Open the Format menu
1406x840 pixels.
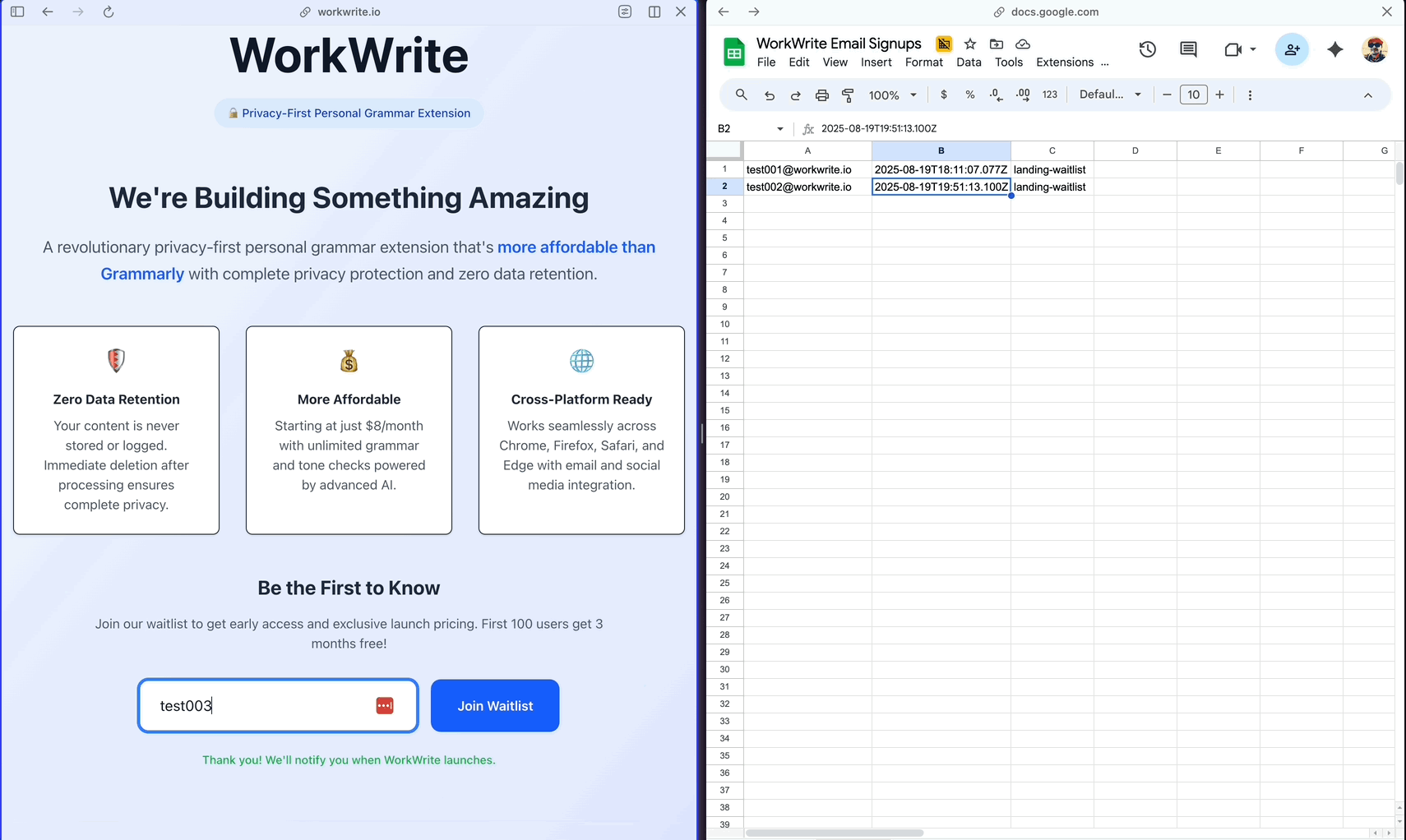(923, 62)
